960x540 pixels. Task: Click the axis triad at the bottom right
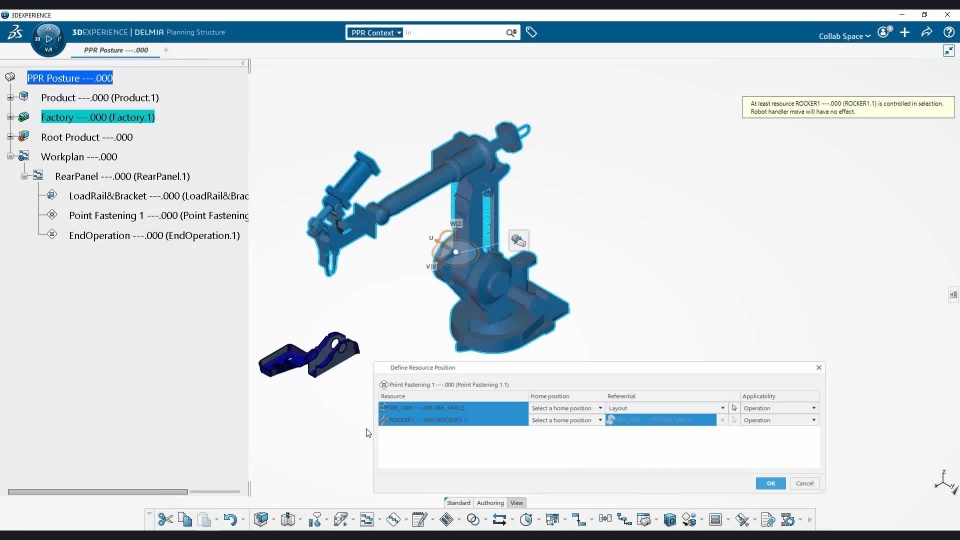(x=945, y=482)
